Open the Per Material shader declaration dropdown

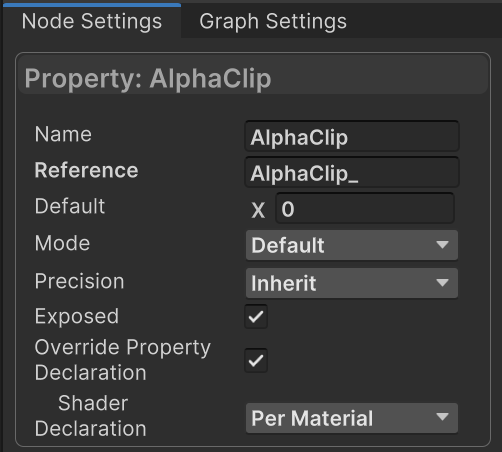[352, 418]
